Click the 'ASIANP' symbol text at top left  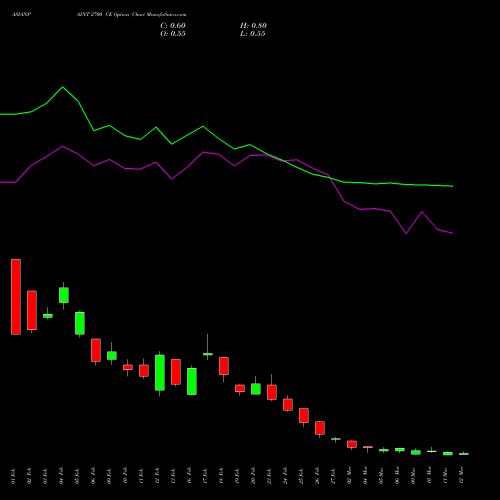pos(21,15)
